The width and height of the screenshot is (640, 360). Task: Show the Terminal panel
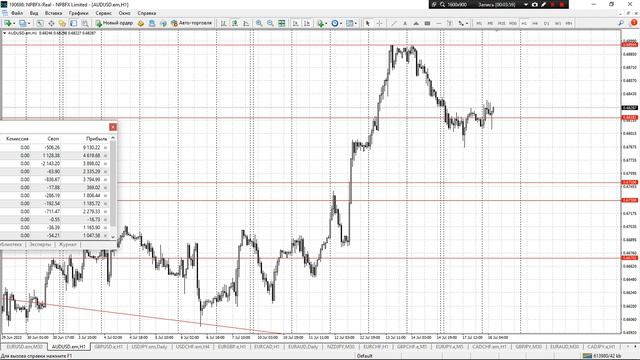pyautogui.click(x=73, y=23)
